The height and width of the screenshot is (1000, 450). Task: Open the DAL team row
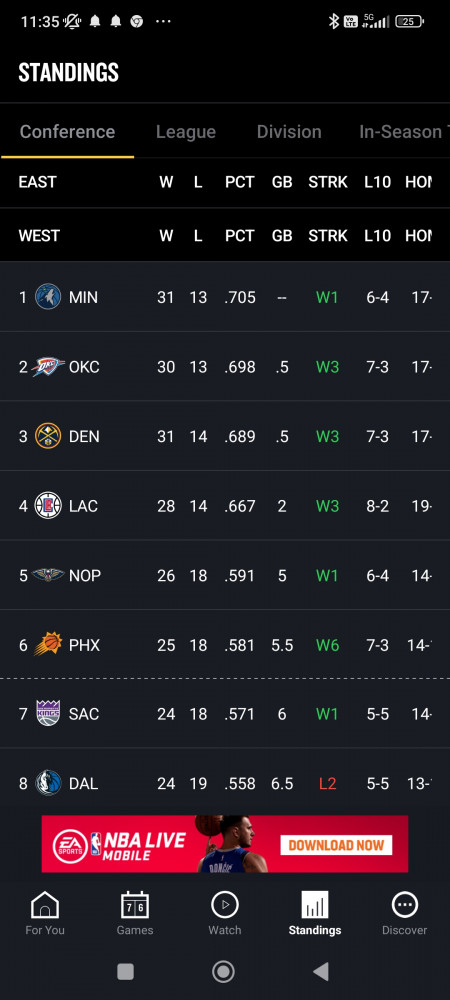(x=225, y=783)
